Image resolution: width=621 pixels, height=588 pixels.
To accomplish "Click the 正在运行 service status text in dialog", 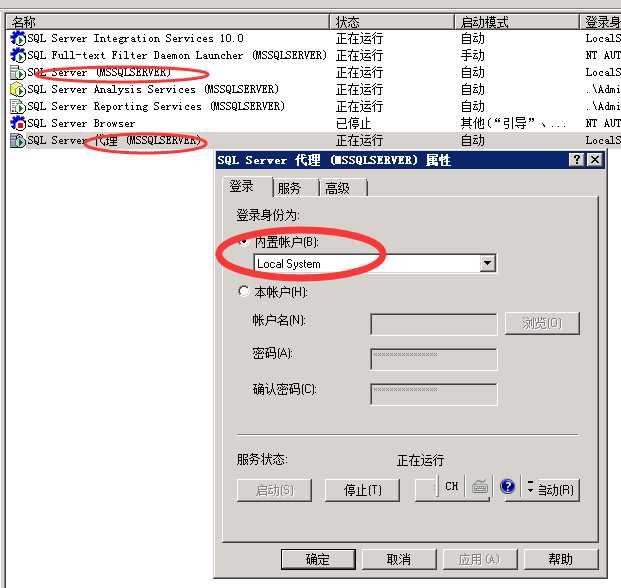I will pyautogui.click(x=420, y=460).
